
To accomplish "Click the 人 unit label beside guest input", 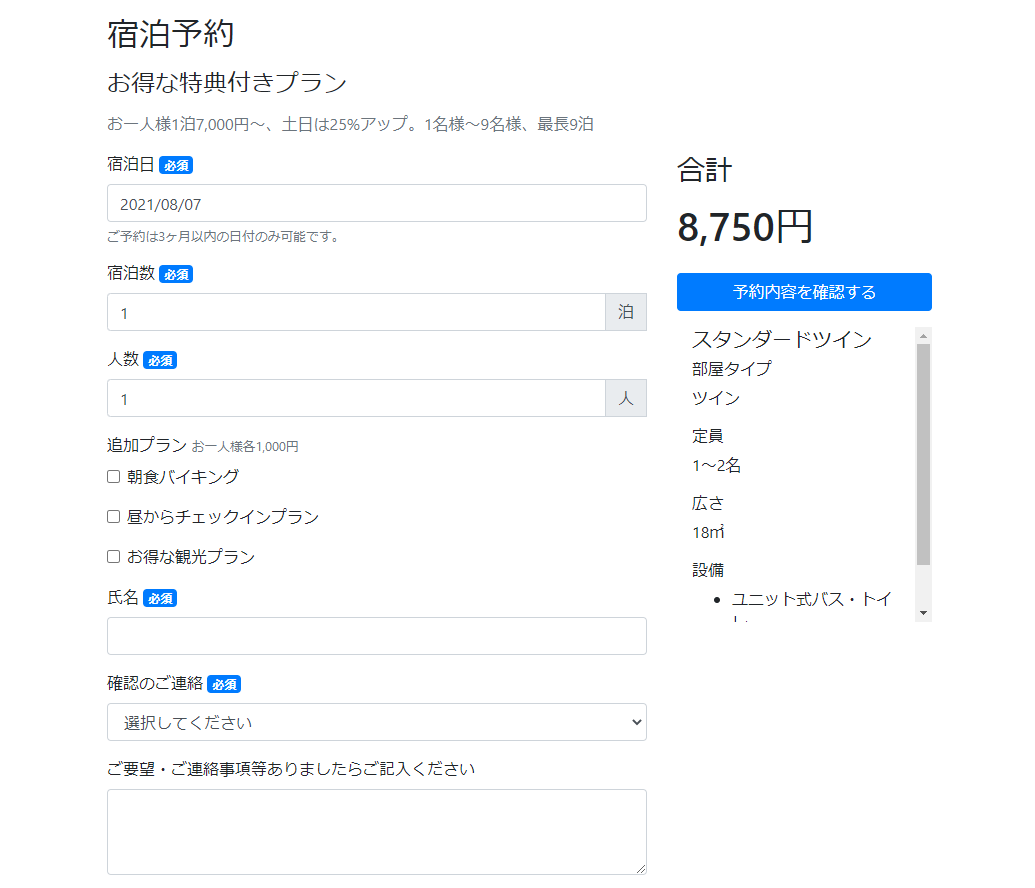I will pyautogui.click(x=626, y=397).
